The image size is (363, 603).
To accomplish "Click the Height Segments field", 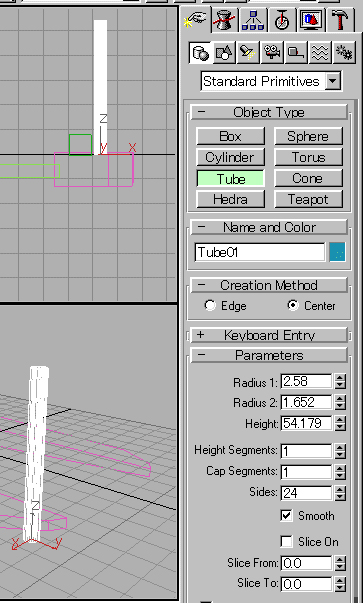I will [306, 451].
